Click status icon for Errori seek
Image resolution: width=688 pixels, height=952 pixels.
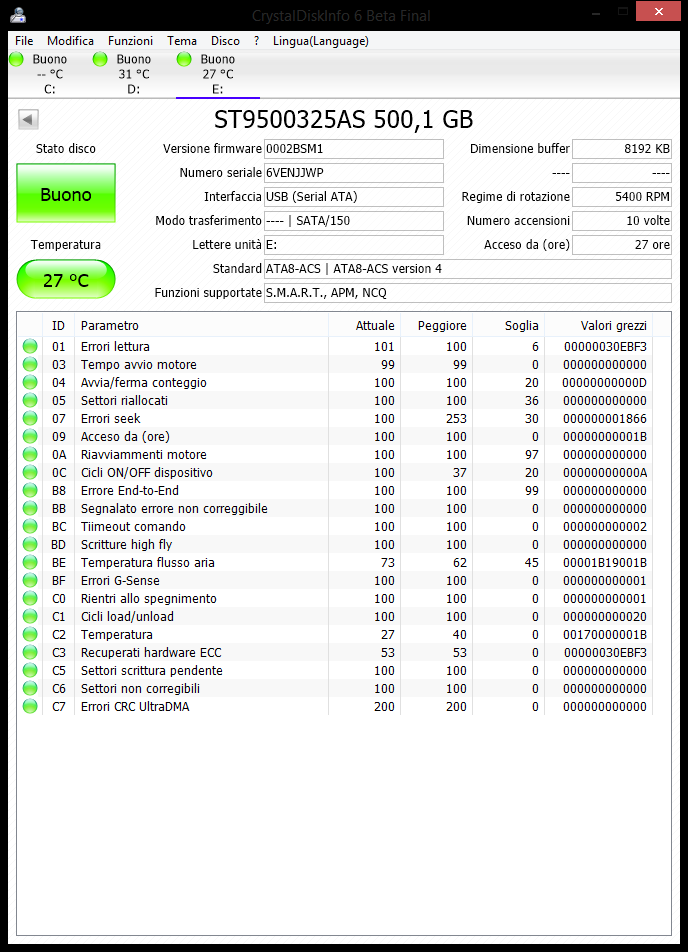point(30,418)
